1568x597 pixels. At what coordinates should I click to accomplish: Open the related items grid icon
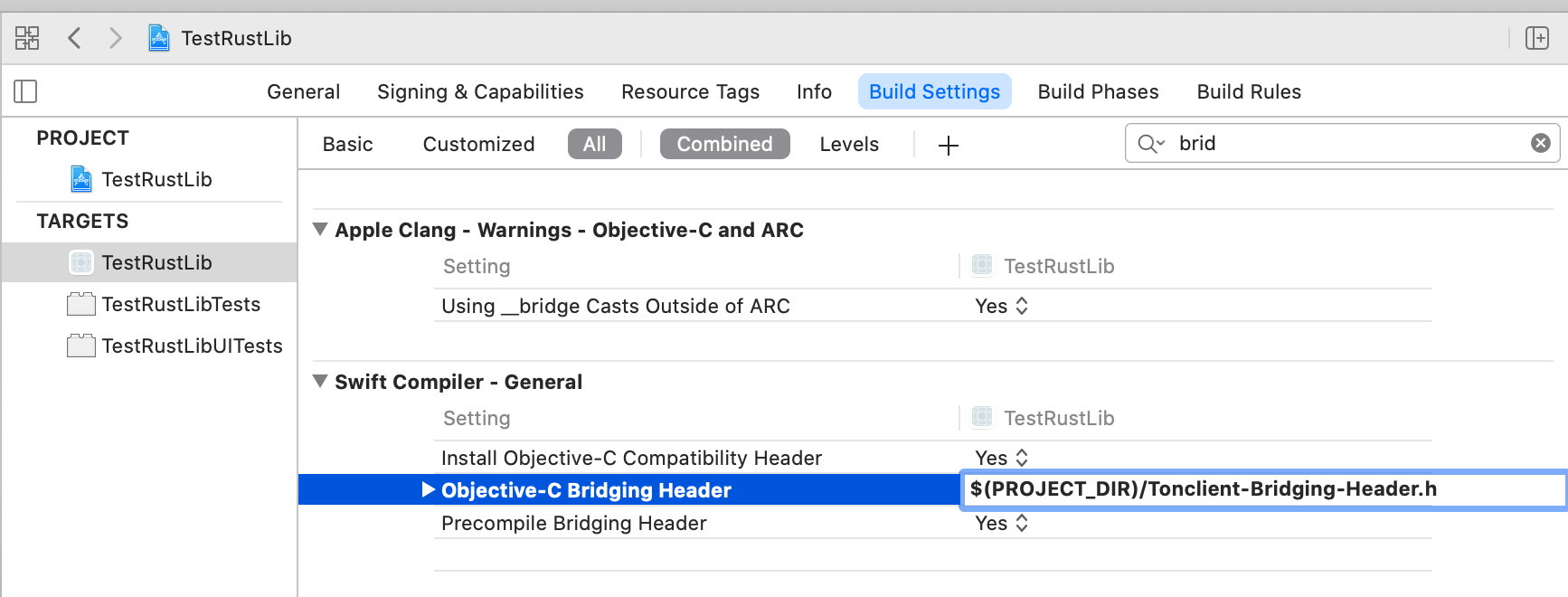(x=27, y=38)
